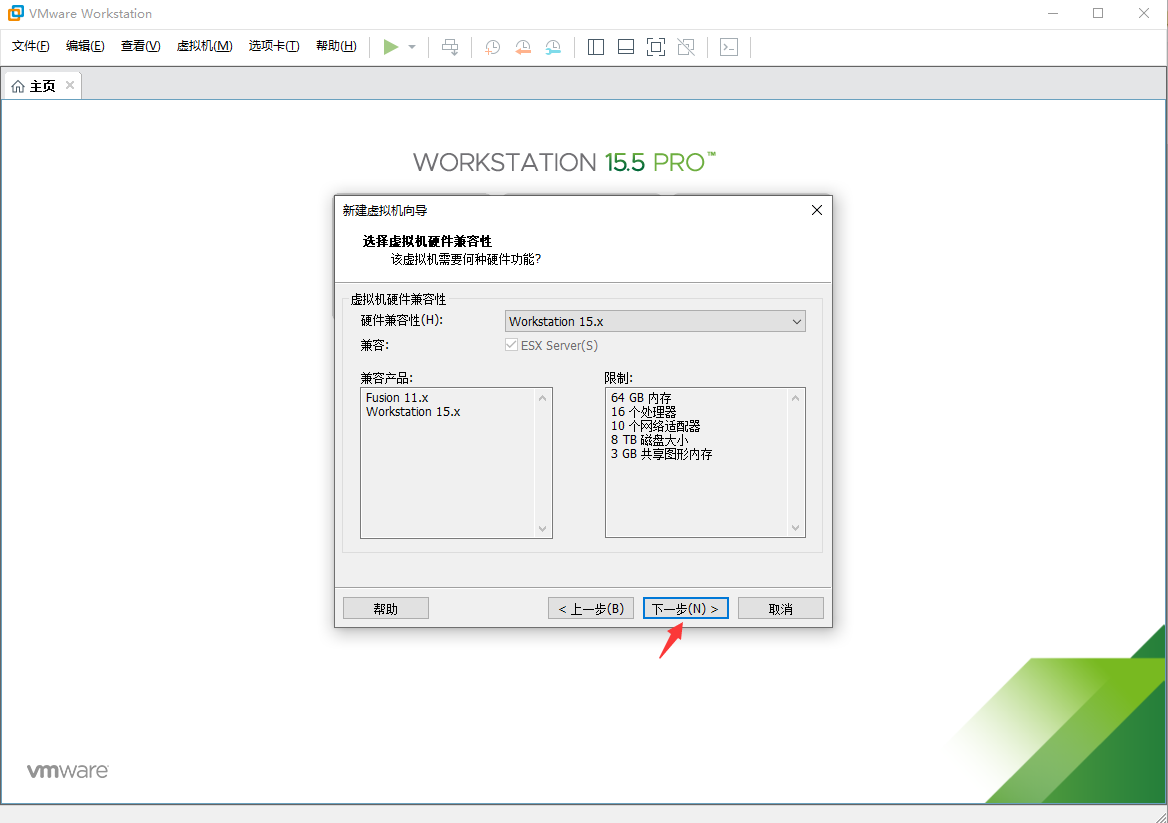Click the console view icon
This screenshot has height=823, width=1168.
tap(729, 47)
